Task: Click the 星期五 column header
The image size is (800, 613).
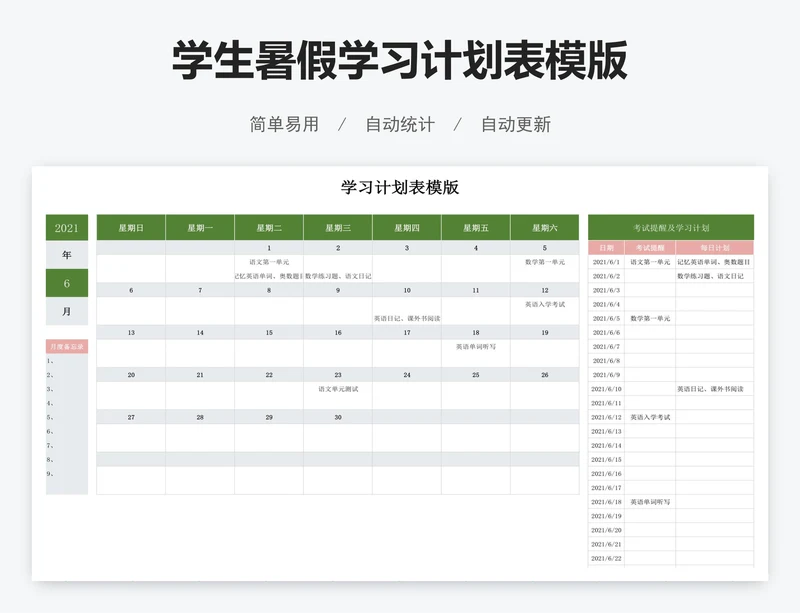Action: (x=476, y=228)
